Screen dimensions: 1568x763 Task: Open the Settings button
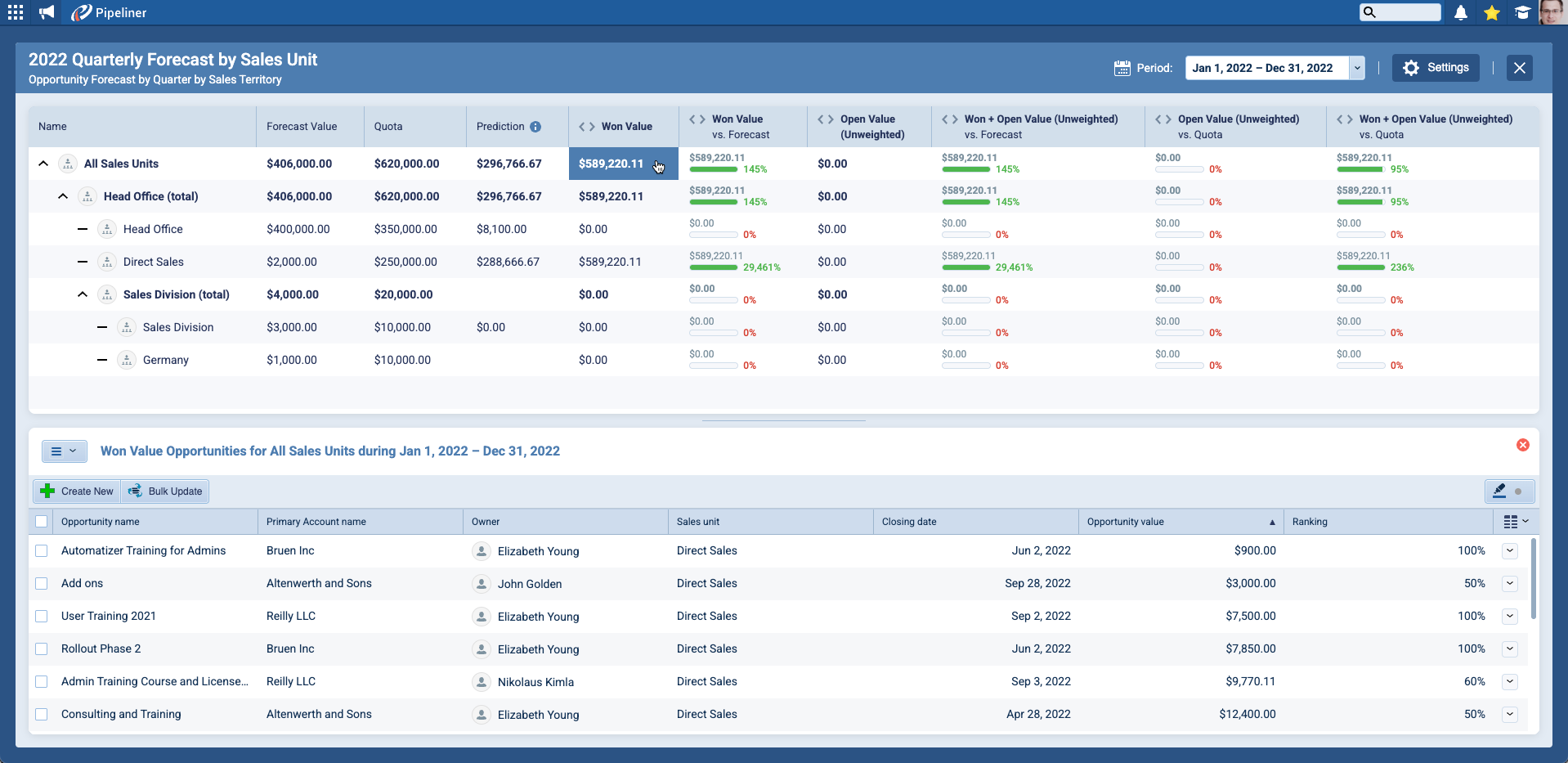(x=1436, y=68)
